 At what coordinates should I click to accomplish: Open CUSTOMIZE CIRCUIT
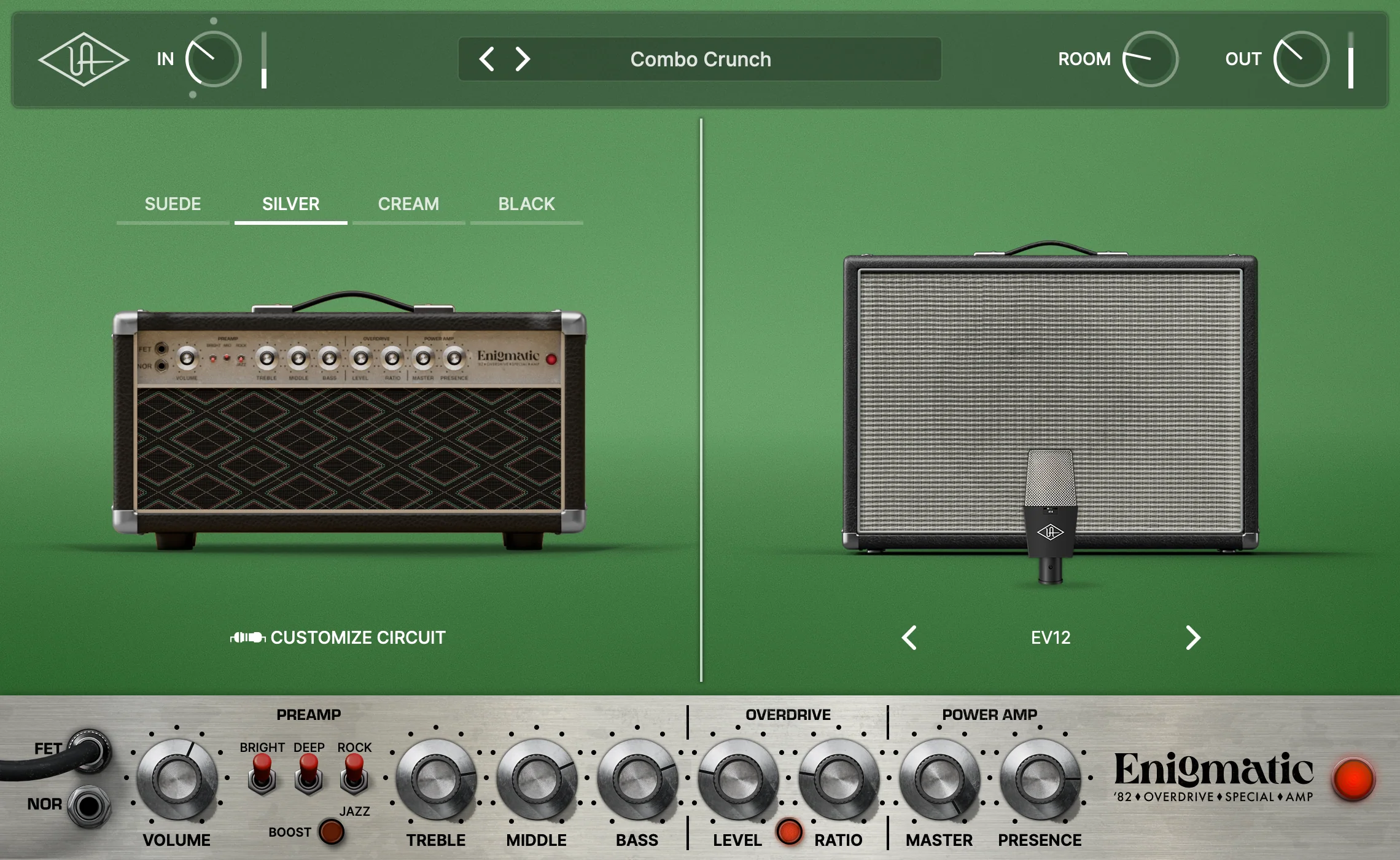pos(338,638)
